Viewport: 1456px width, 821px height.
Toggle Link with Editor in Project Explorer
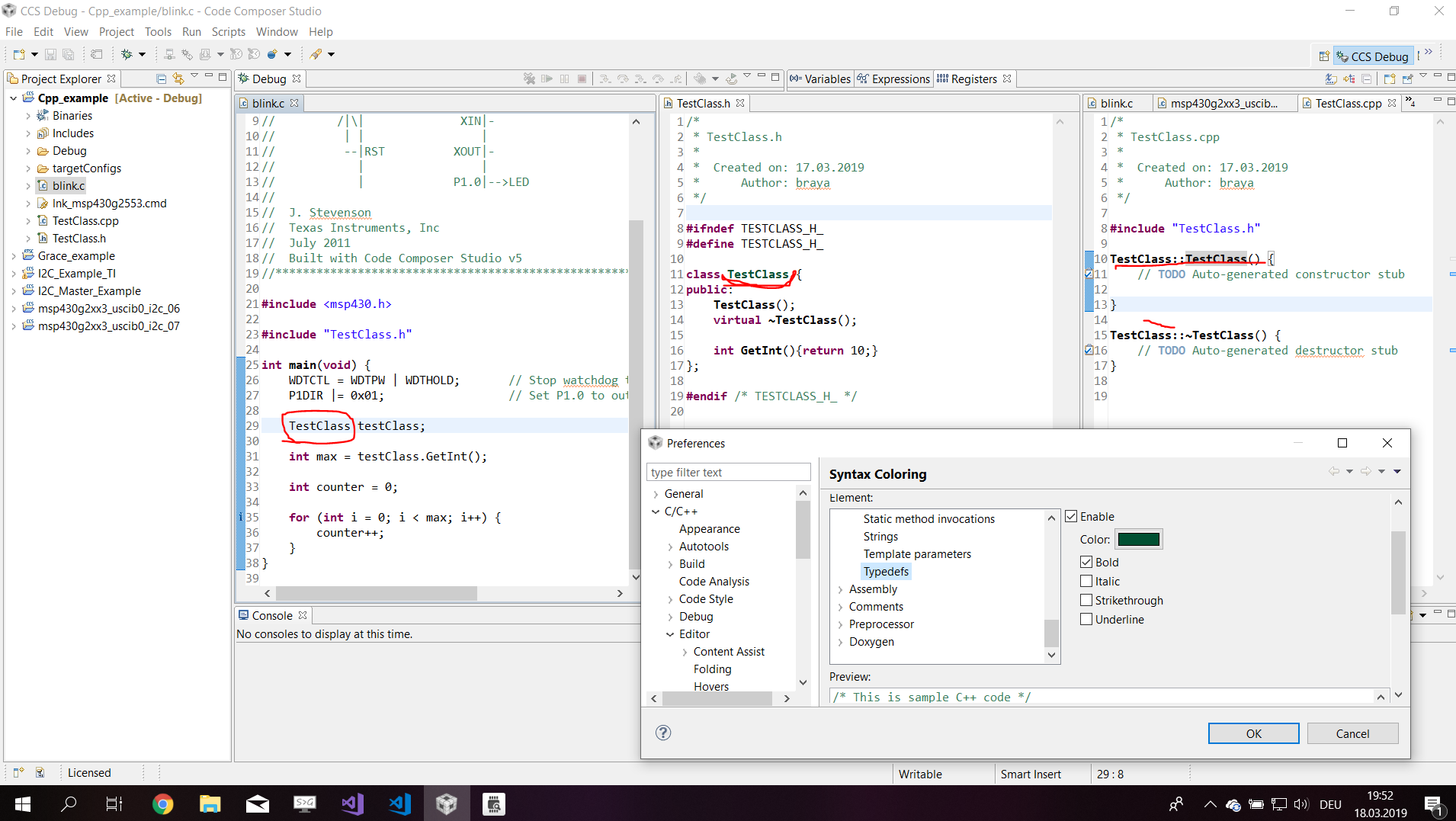(x=178, y=79)
